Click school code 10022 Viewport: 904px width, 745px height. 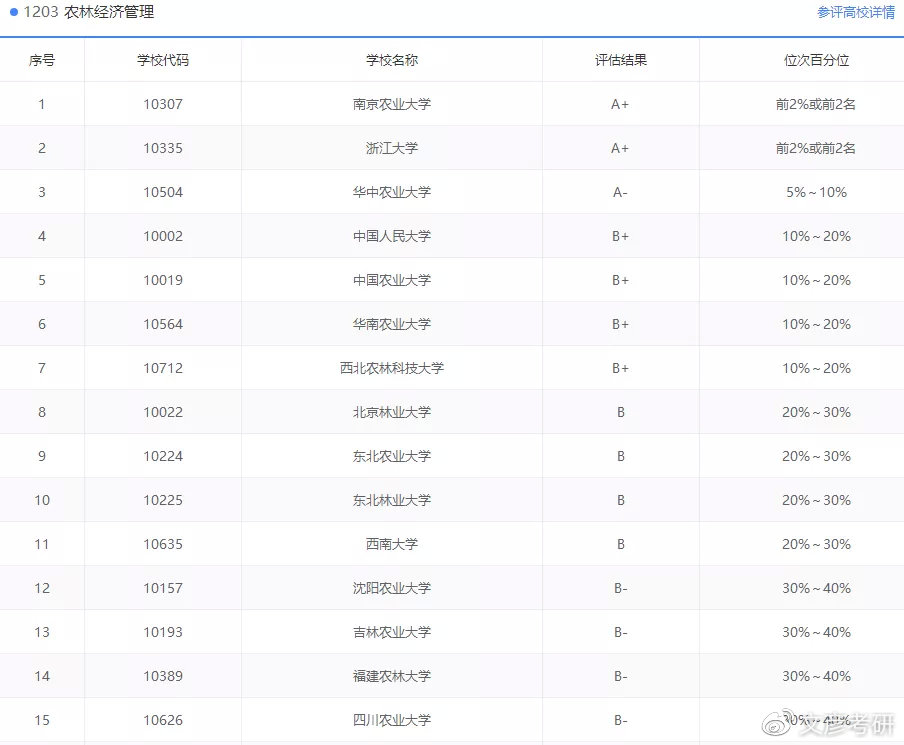click(163, 412)
